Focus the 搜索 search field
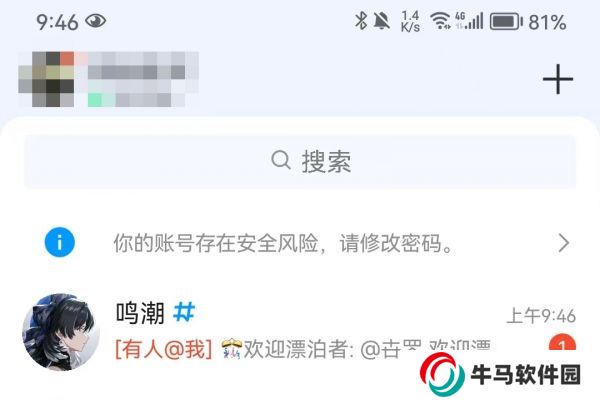The height and width of the screenshot is (400, 600). 300,162
